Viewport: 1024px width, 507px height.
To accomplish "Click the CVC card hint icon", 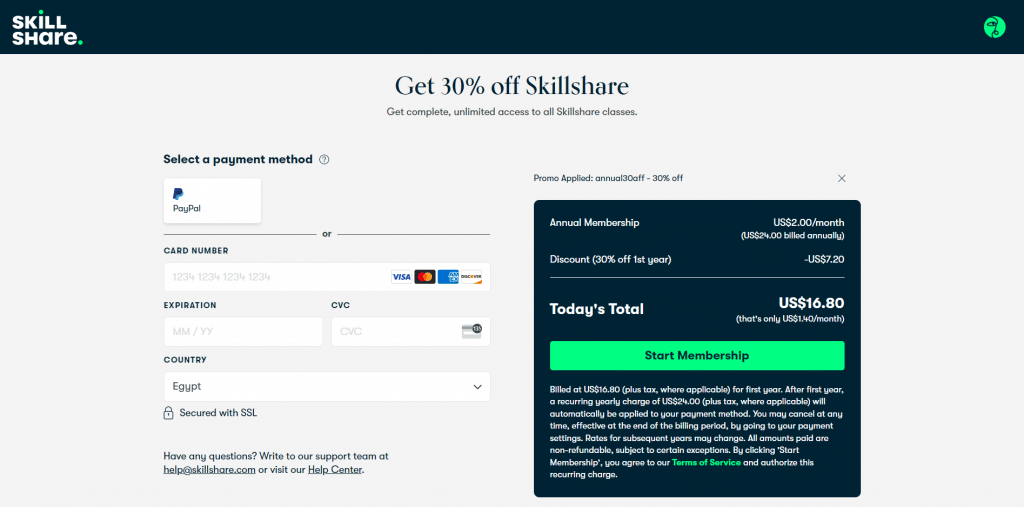I will point(472,331).
